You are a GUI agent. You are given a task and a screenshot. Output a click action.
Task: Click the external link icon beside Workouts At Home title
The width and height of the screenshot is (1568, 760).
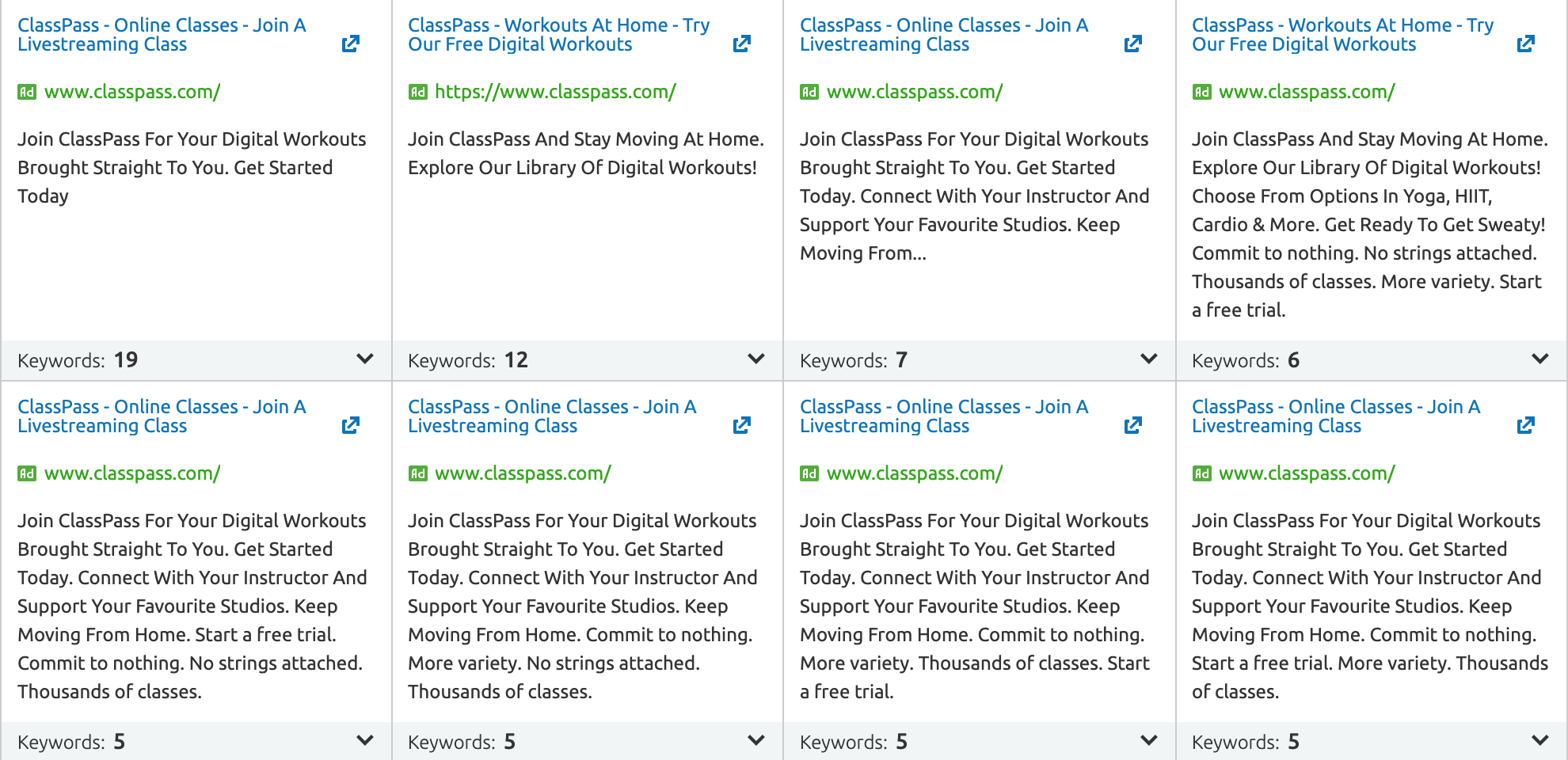[741, 44]
